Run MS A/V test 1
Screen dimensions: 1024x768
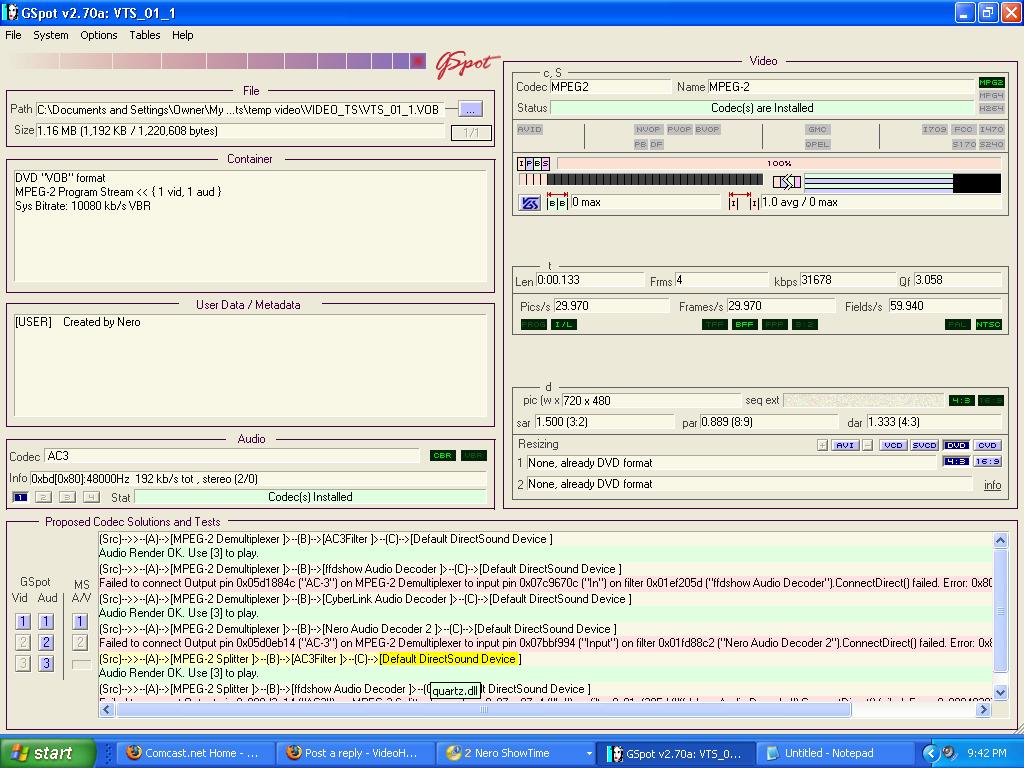[x=80, y=622]
